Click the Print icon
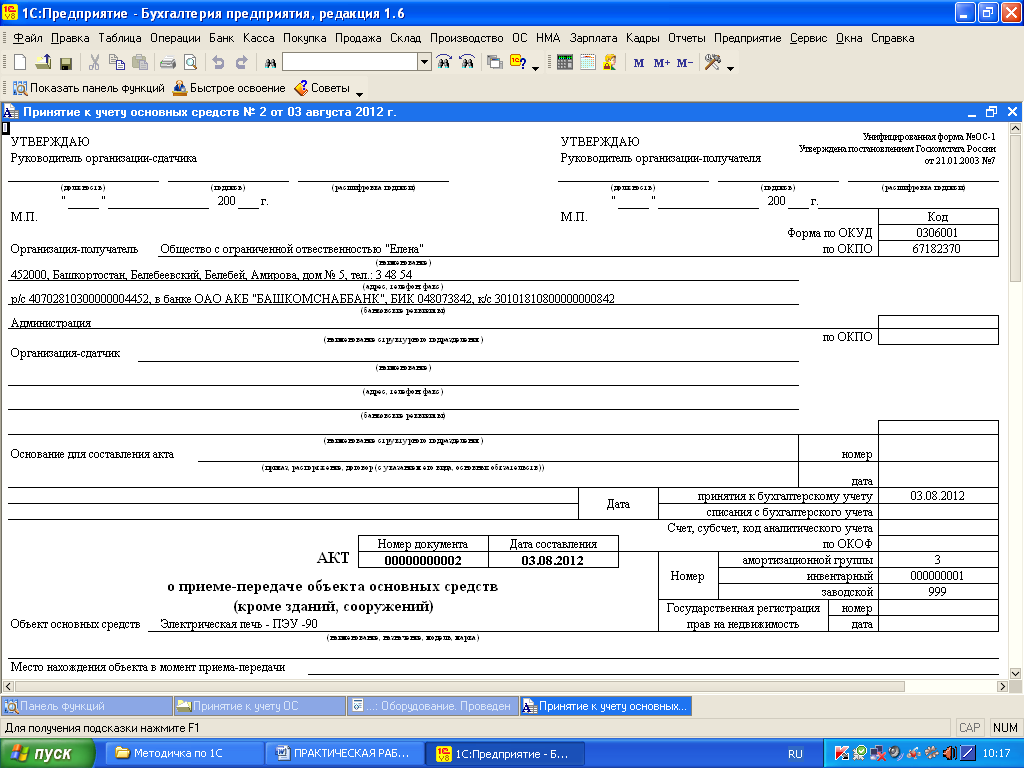Screen dimensions: 1024x768 168,63
